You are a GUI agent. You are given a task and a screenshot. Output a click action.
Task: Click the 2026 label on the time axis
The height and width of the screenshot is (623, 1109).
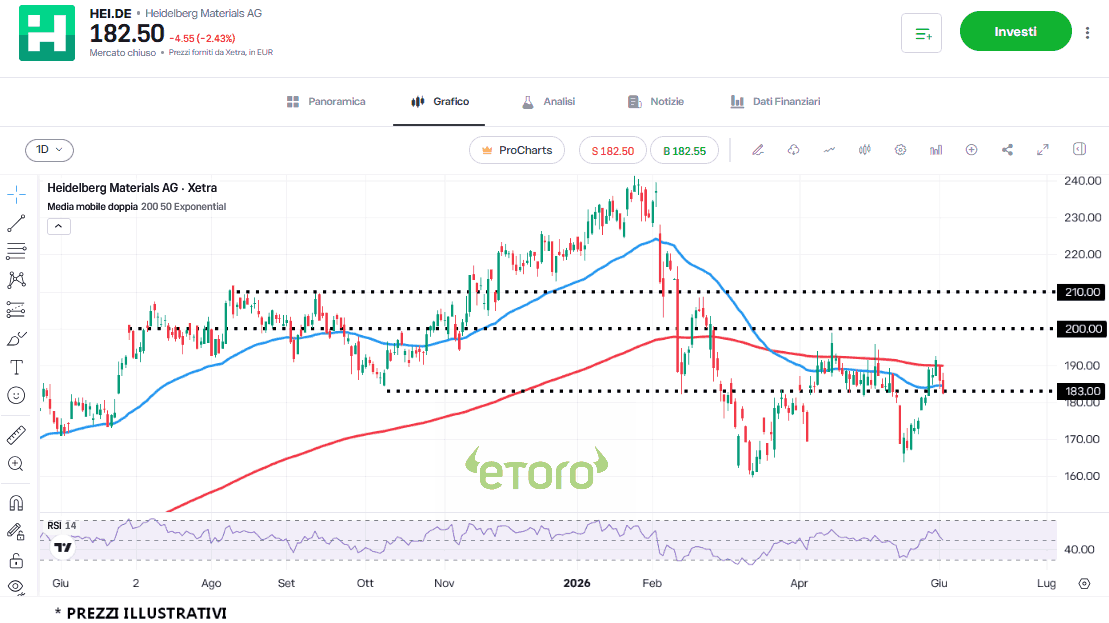[577, 583]
